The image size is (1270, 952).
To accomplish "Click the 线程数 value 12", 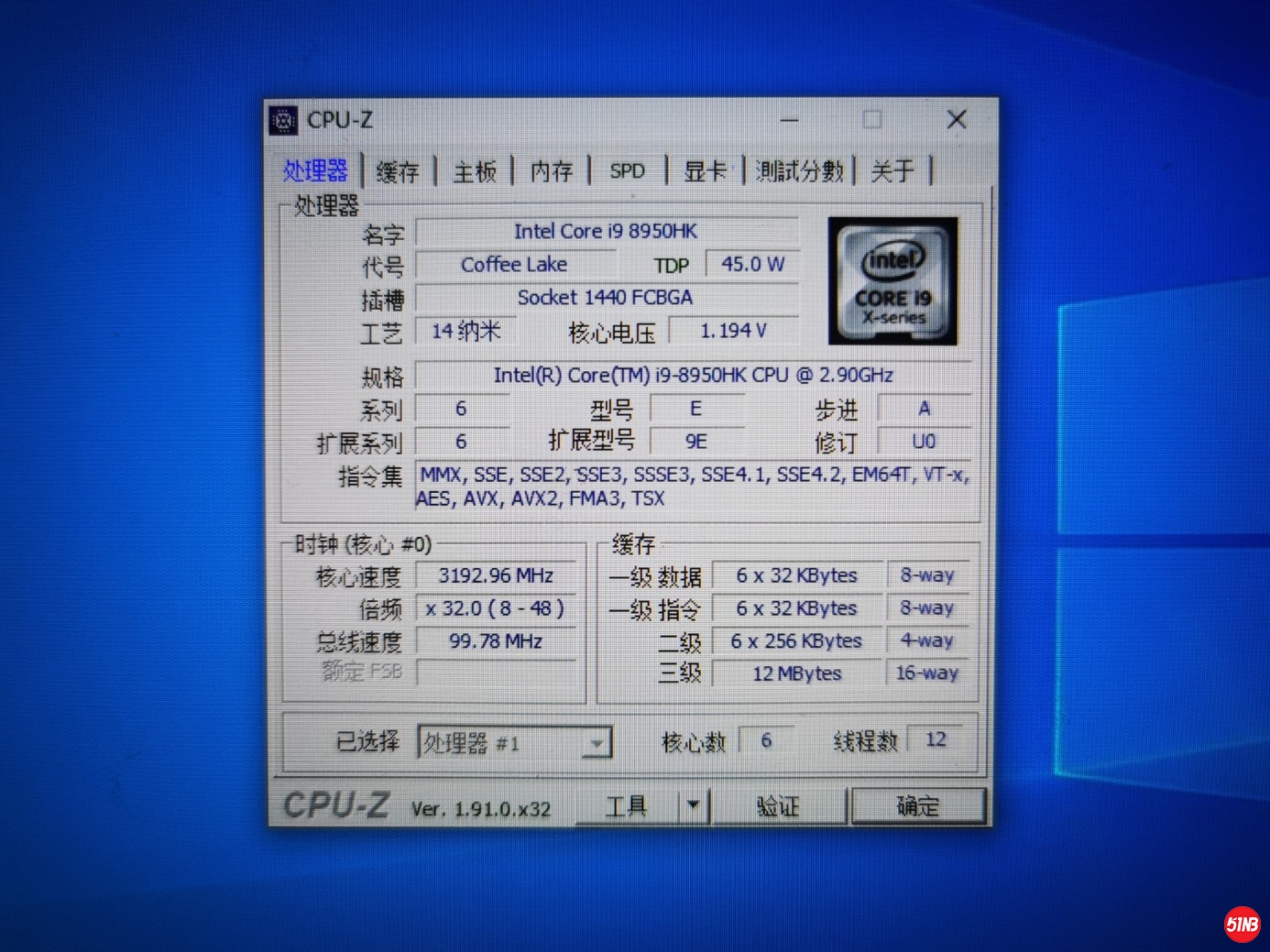I will [x=936, y=740].
